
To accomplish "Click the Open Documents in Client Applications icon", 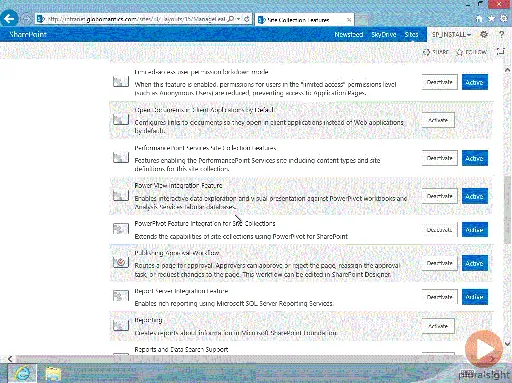I will click(x=121, y=119).
